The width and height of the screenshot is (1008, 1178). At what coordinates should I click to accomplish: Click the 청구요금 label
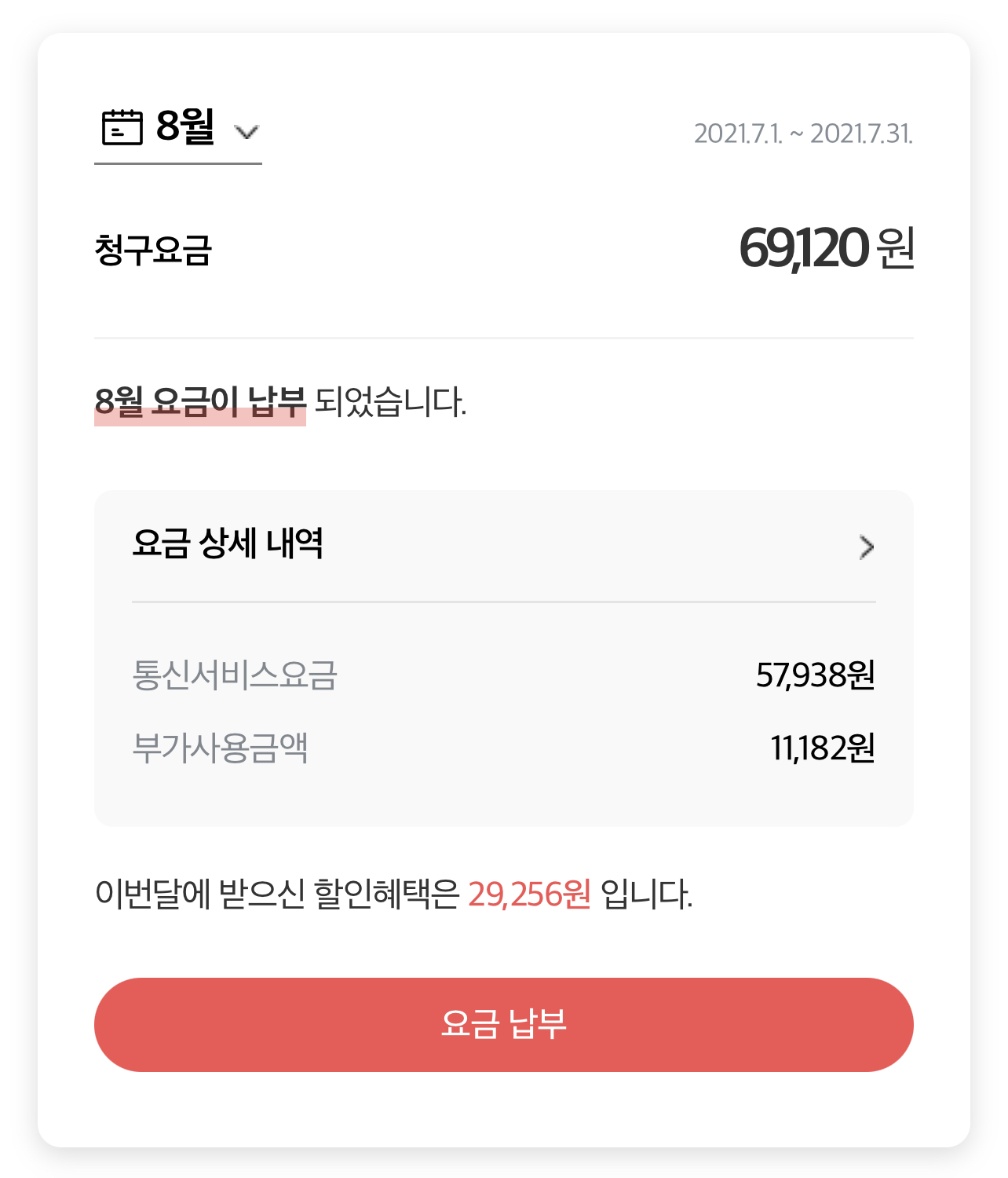coord(153,250)
